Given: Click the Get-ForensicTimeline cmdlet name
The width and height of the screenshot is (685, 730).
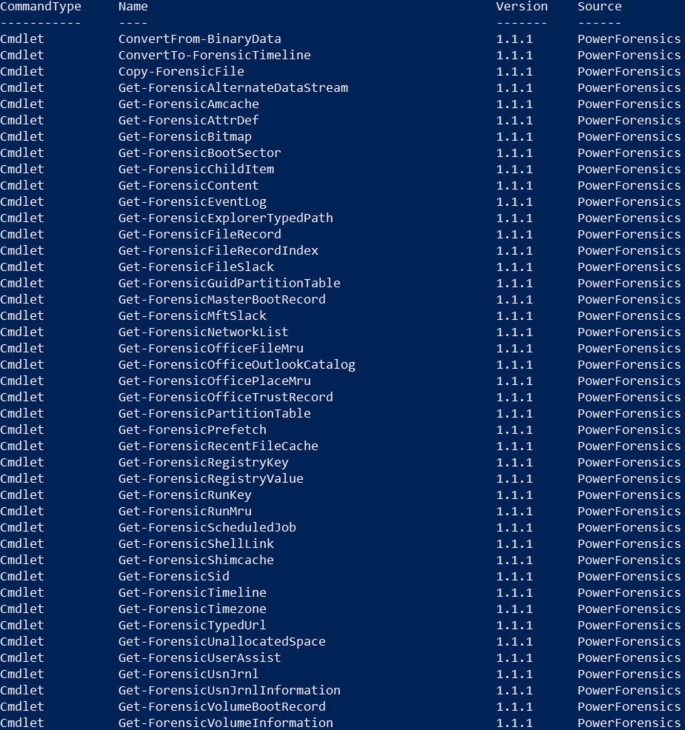Looking at the screenshot, I should (192, 593).
